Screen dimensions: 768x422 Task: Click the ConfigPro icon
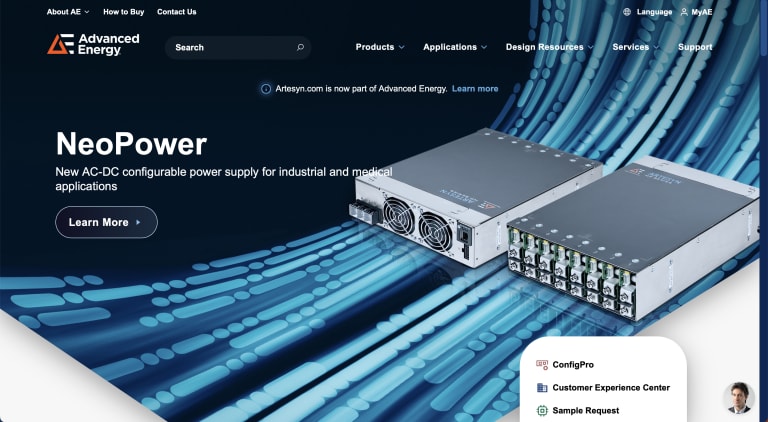542,365
